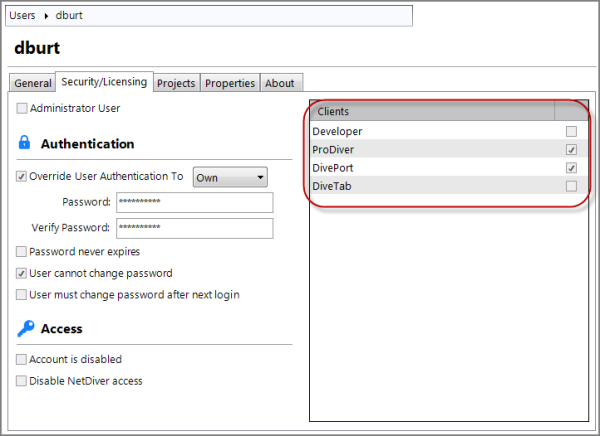The width and height of the screenshot is (600, 436).
Task: Click the Verify Password input field
Action: coord(193,228)
